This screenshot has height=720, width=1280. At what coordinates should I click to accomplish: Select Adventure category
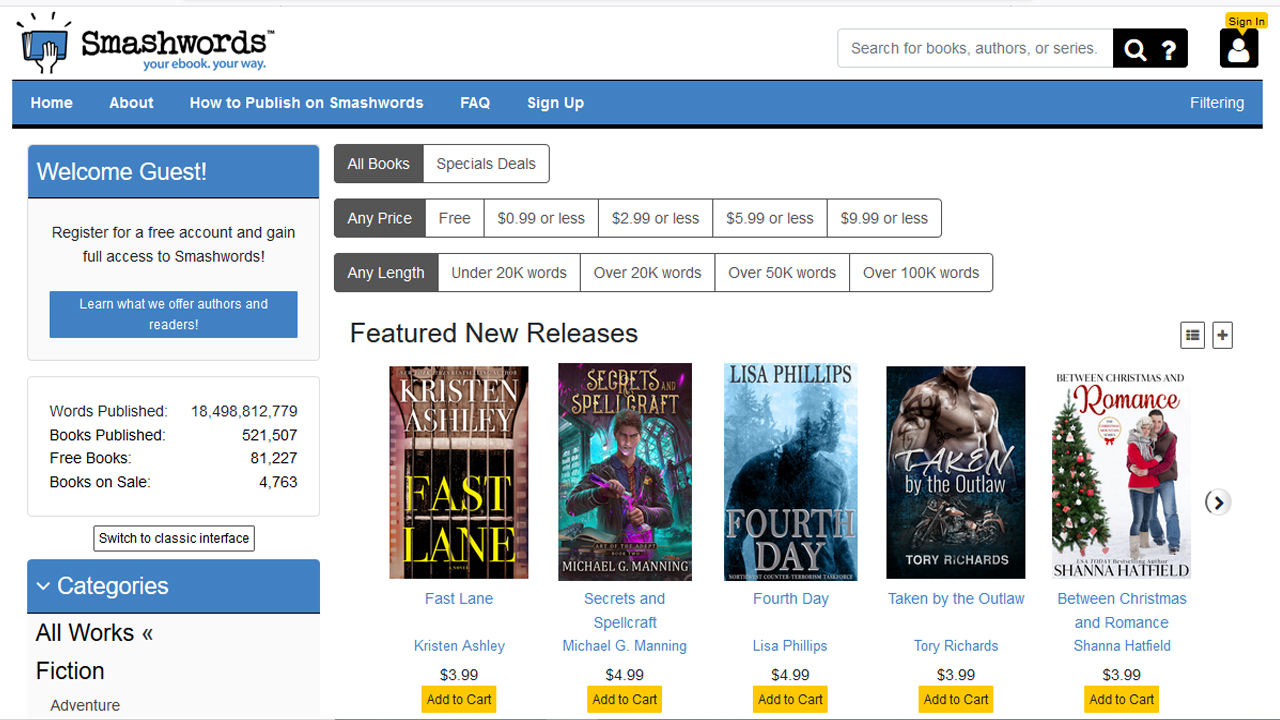[x=85, y=705]
